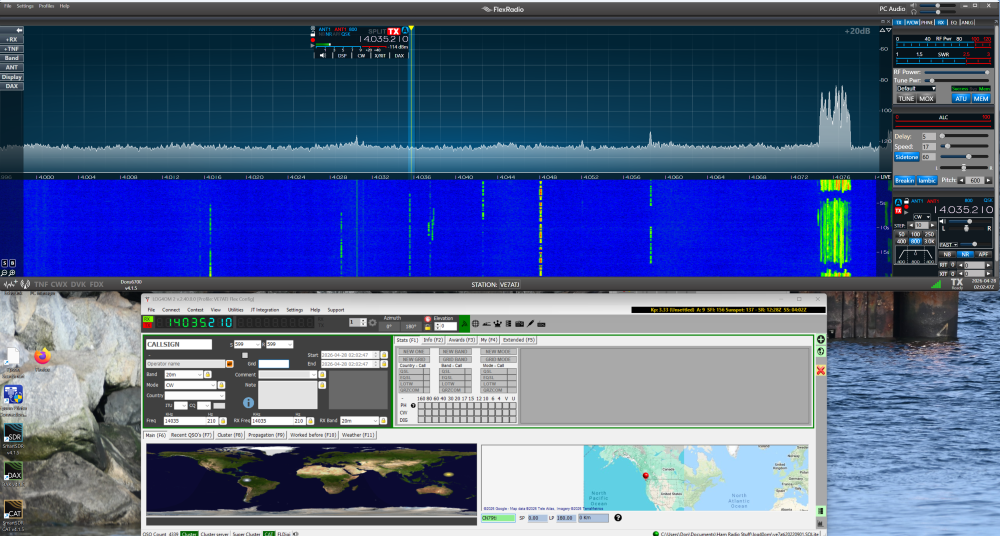This screenshot has height=536, width=1000.
Task: Click the +RX button
Action: click(12, 39)
